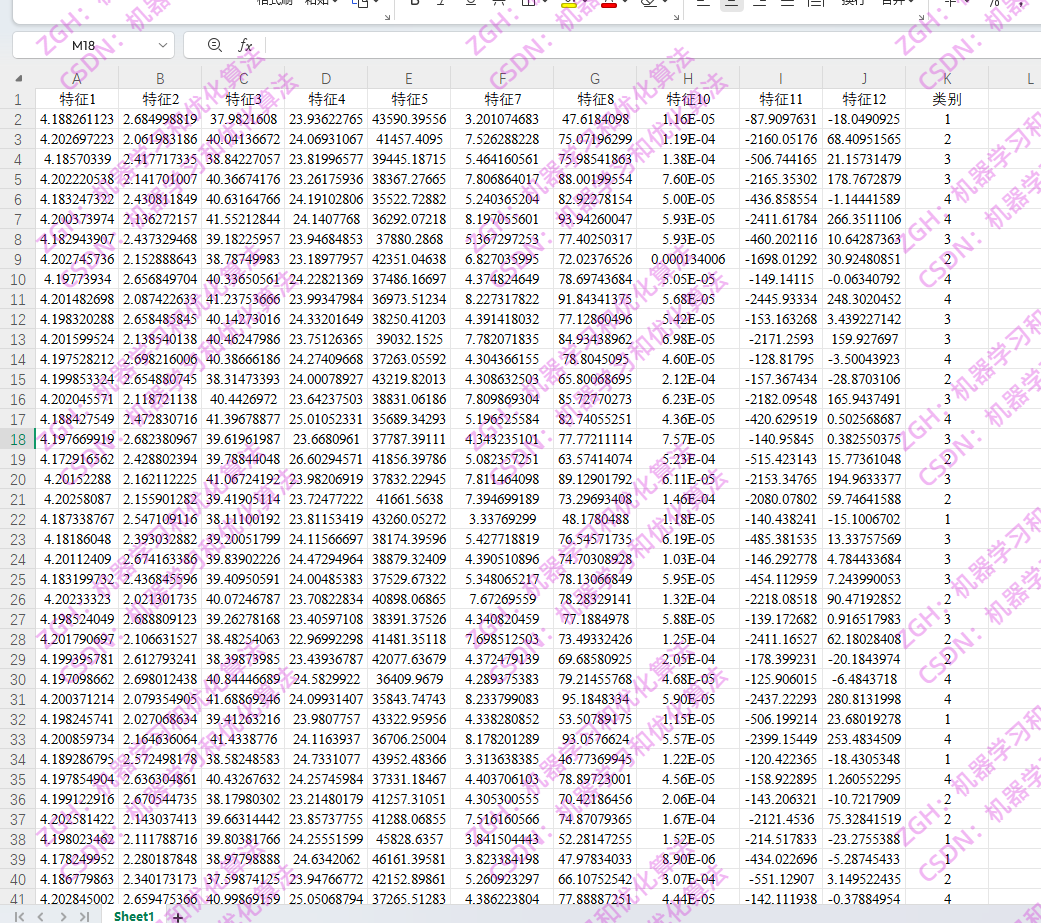Select column B header

160,78
